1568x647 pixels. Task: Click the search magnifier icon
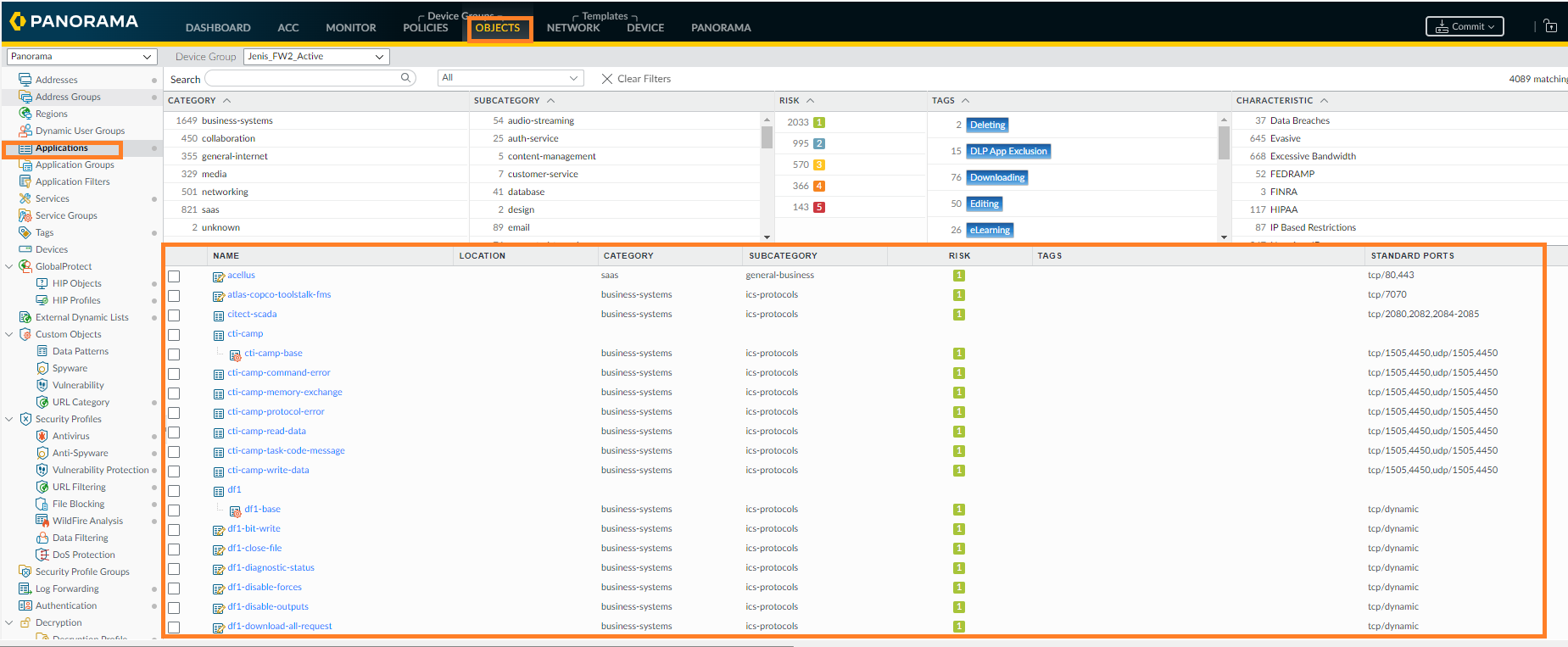[406, 78]
